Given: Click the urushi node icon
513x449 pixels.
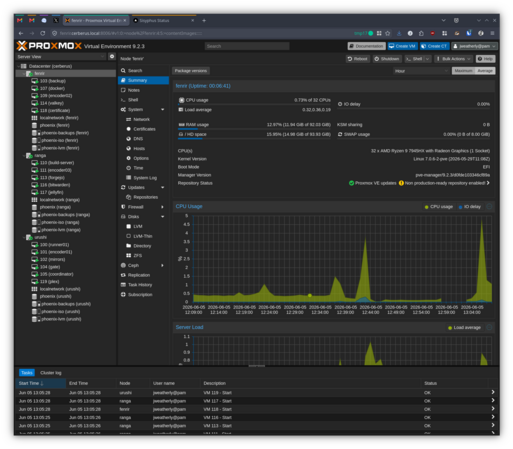Looking at the screenshot, I should click(x=29, y=237).
